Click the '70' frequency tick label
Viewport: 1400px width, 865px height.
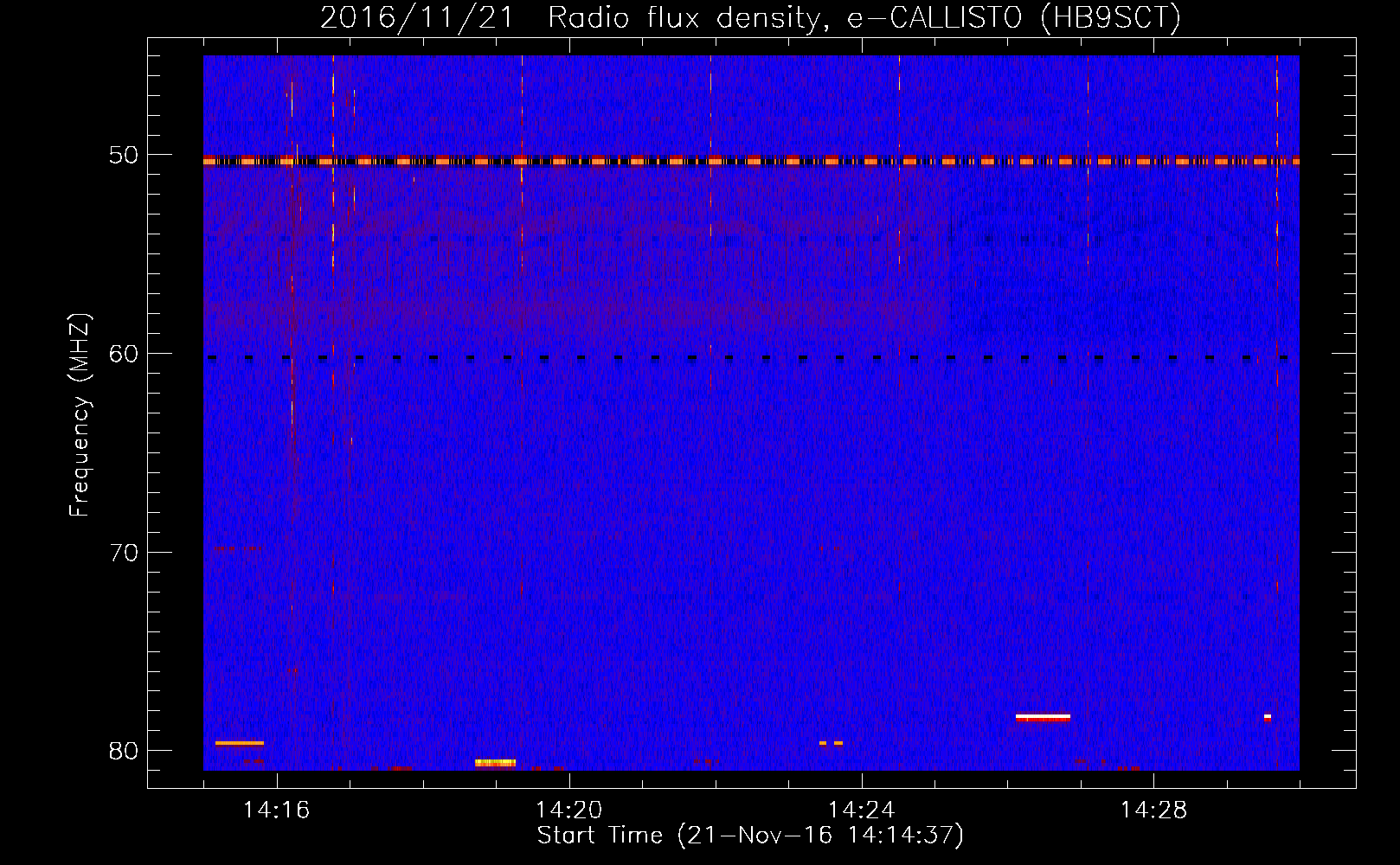123,553
